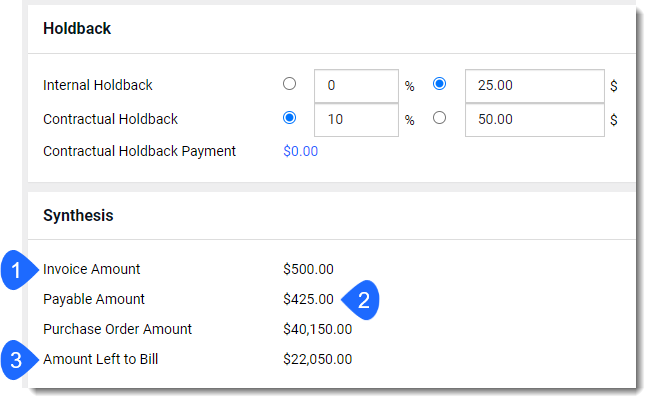Click callout marker number 3
The height and width of the screenshot is (403, 651).
click(17, 360)
